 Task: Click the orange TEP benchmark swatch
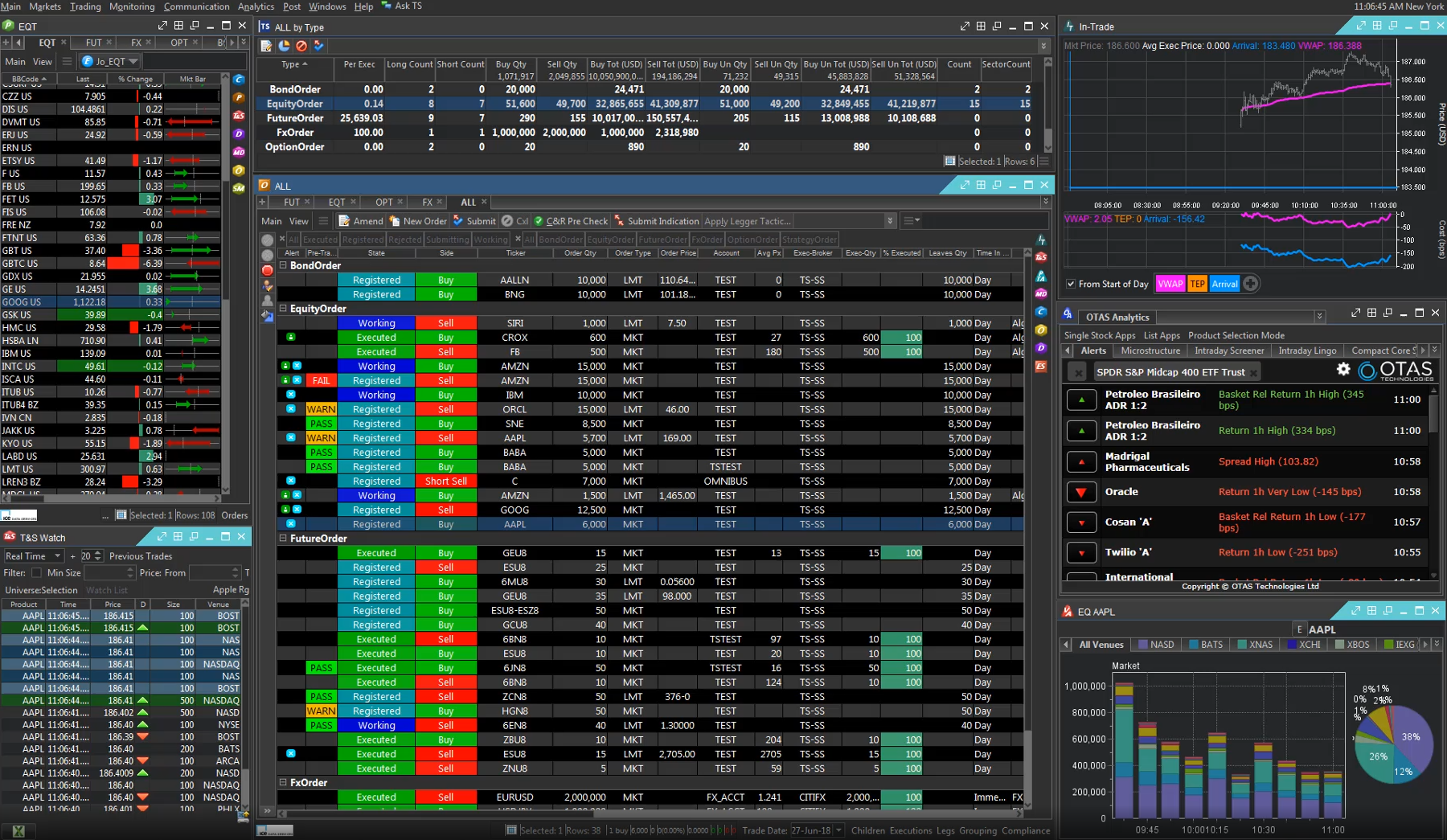[x=1197, y=284]
